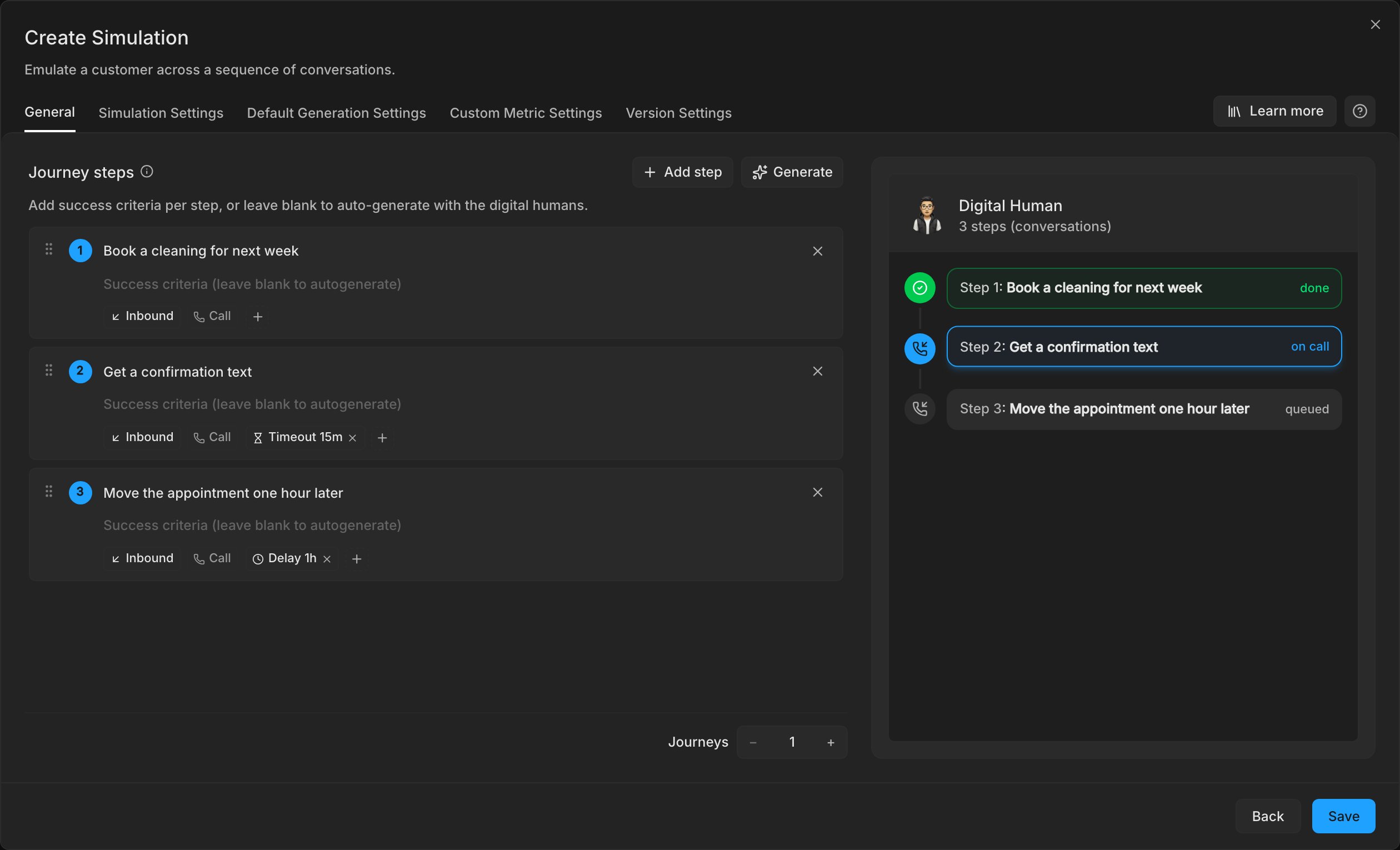
Task: Add an option to step 1 with the plus icon
Action: coord(257,317)
